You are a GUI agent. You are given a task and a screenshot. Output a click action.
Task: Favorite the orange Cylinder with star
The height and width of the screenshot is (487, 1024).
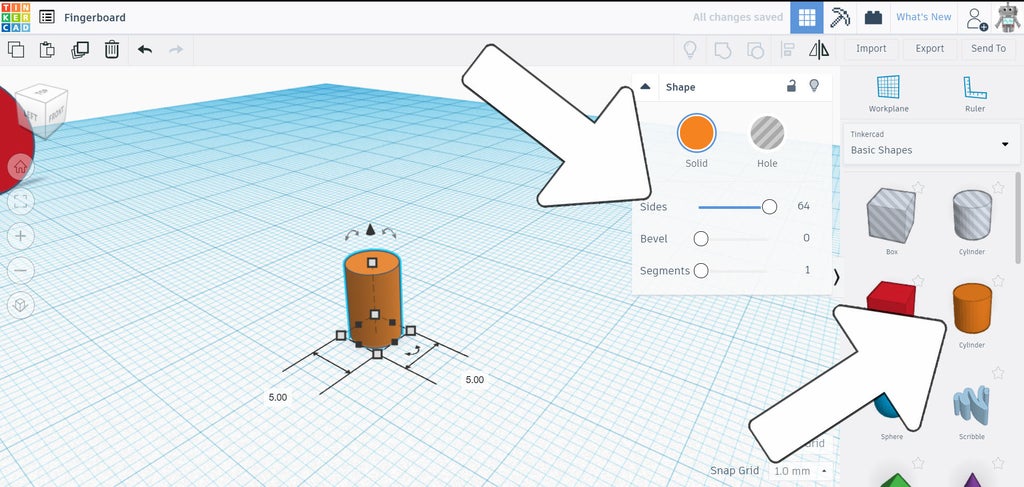point(997,280)
